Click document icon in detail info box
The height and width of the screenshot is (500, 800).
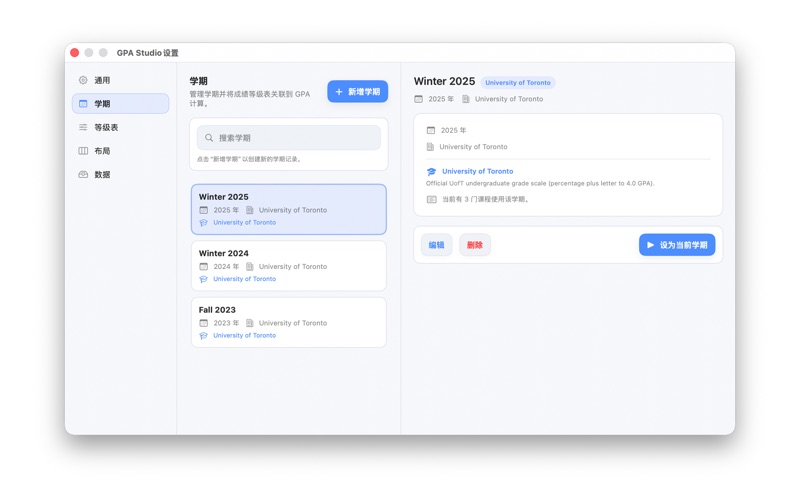(x=430, y=147)
